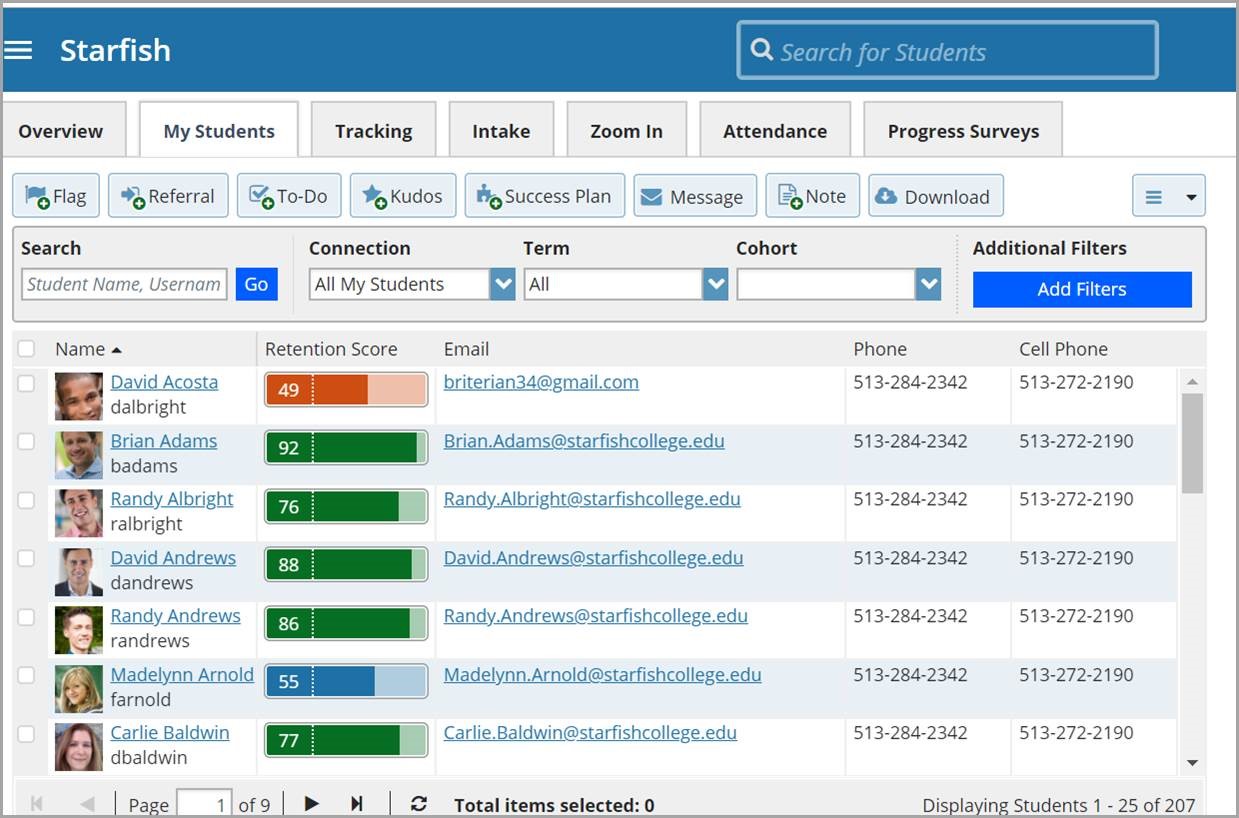Add a Note for students
1239x818 pixels.
pos(812,196)
